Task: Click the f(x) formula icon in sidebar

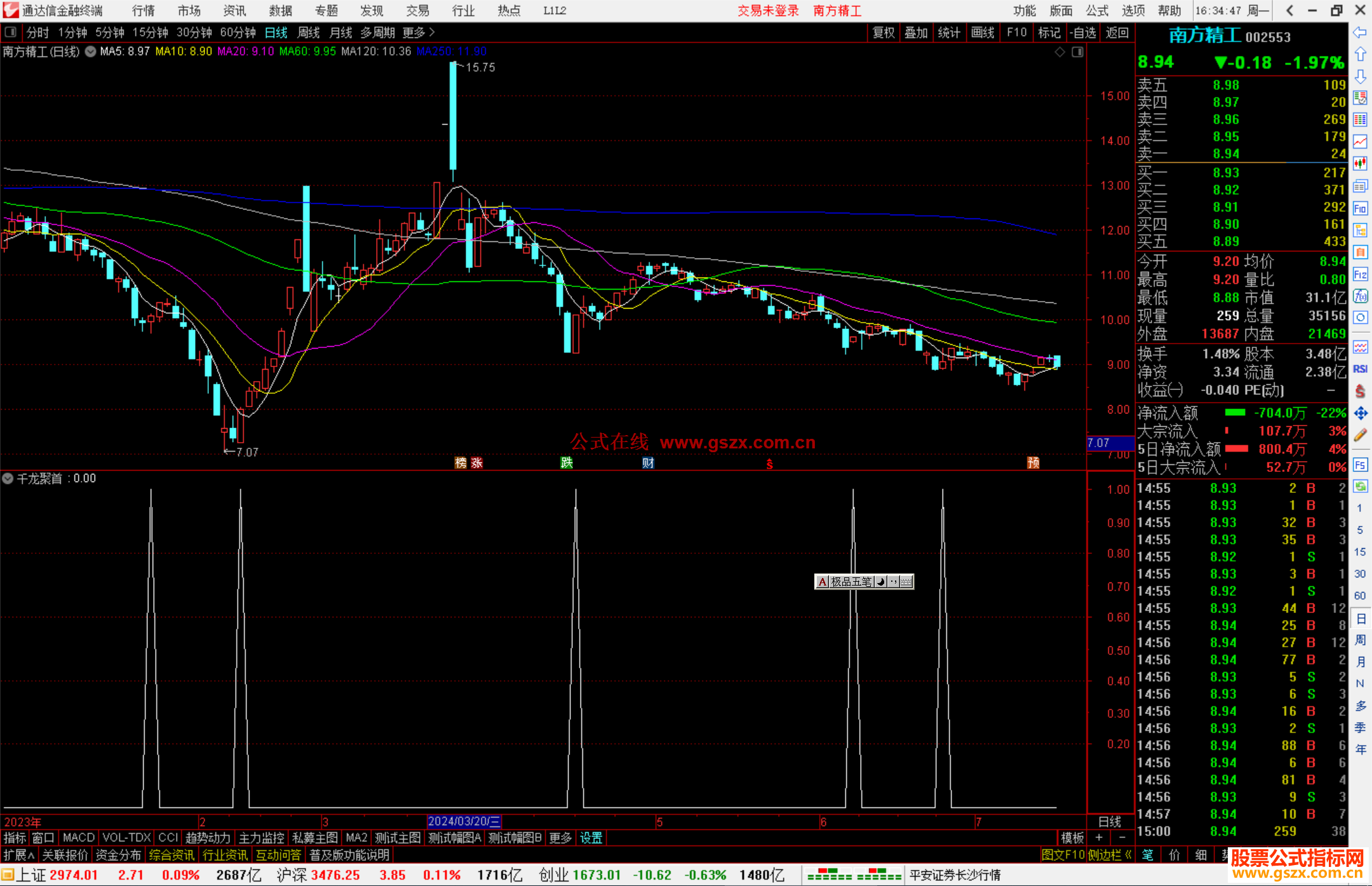Action: (x=1360, y=296)
